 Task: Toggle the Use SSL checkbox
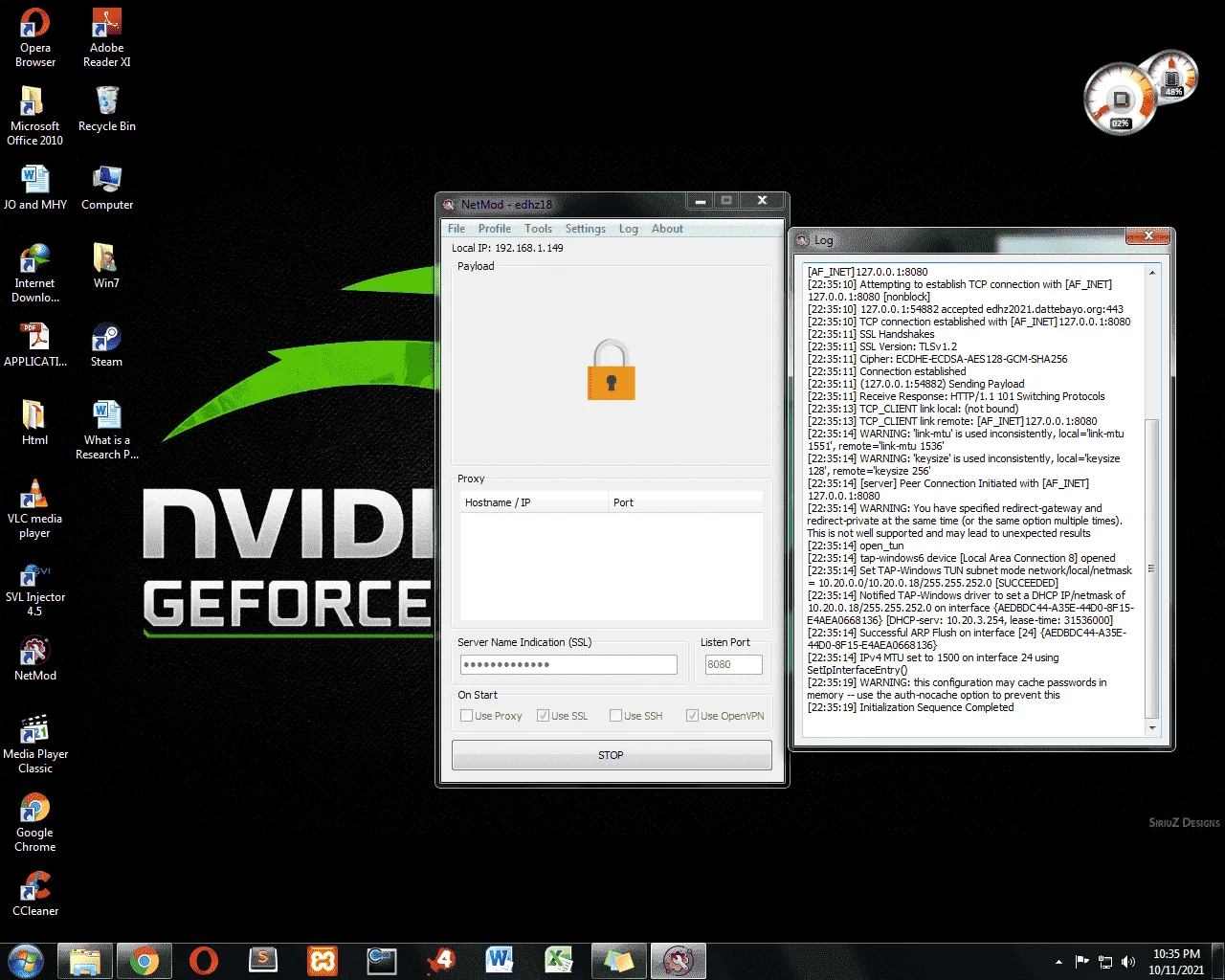pyautogui.click(x=563, y=716)
